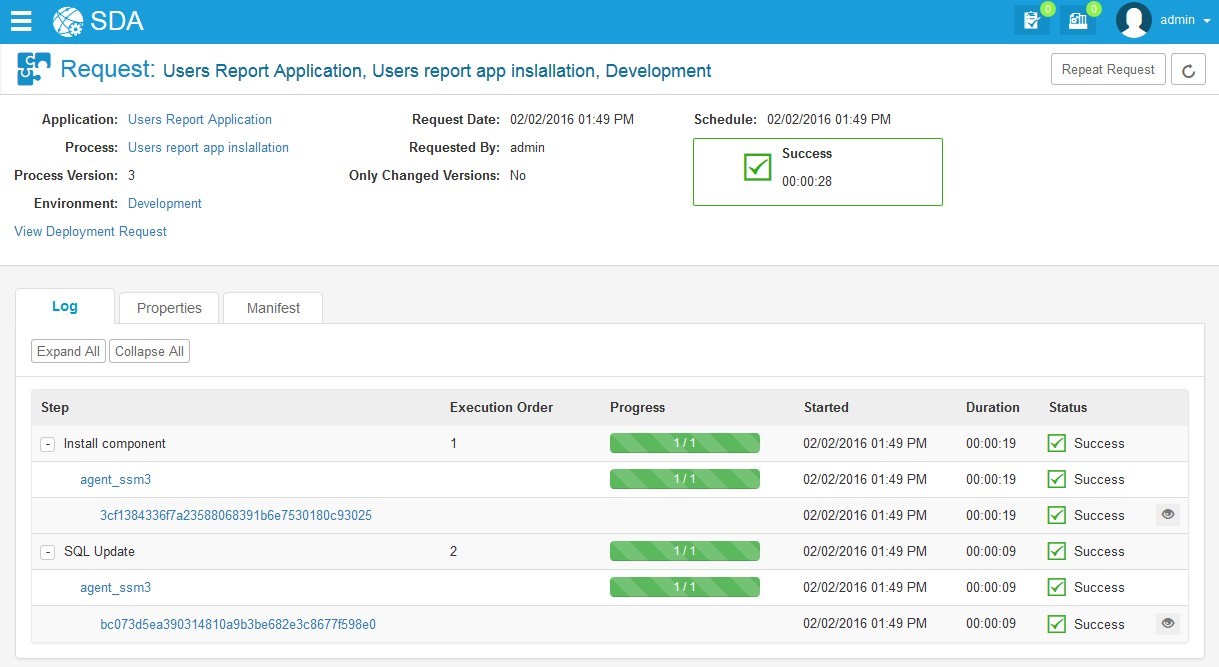
Task: Click execution order 2 of SQL Update
Action: coord(453,551)
